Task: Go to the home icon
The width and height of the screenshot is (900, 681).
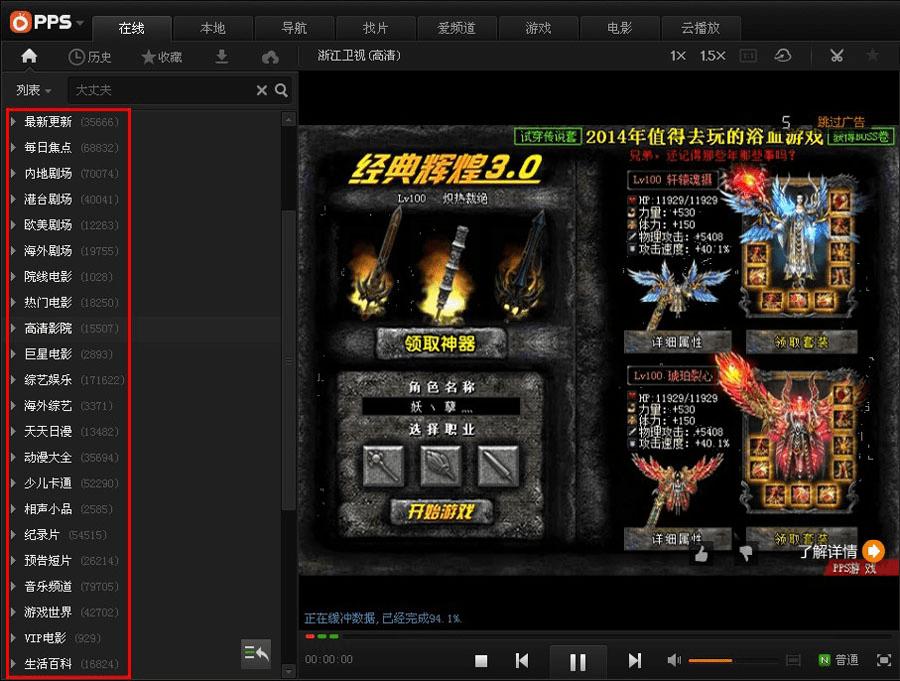Action: tap(29, 56)
